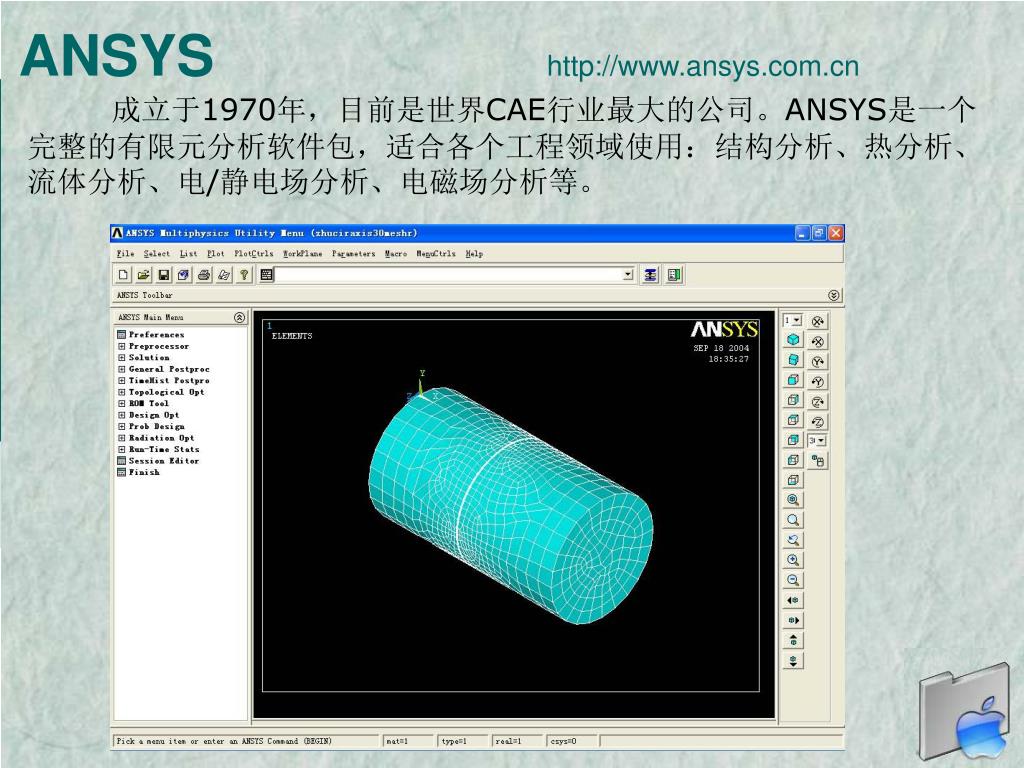The height and width of the screenshot is (768, 1024).
Task: Open the WorkPlane menu
Action: pyautogui.click(x=302, y=253)
